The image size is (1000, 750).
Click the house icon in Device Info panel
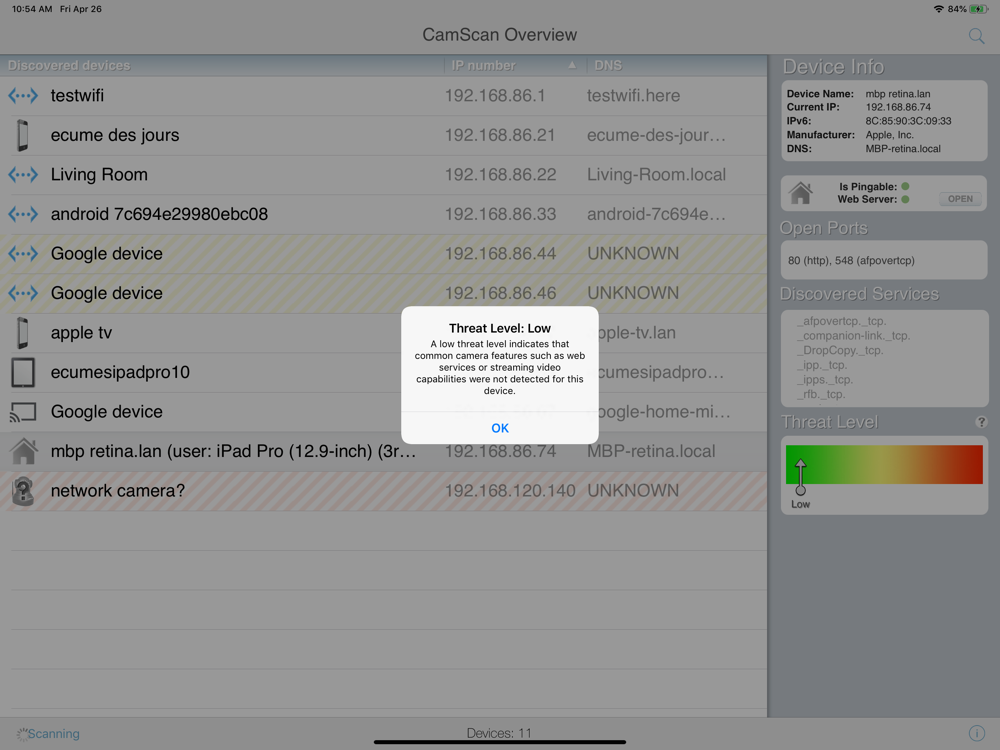800,193
